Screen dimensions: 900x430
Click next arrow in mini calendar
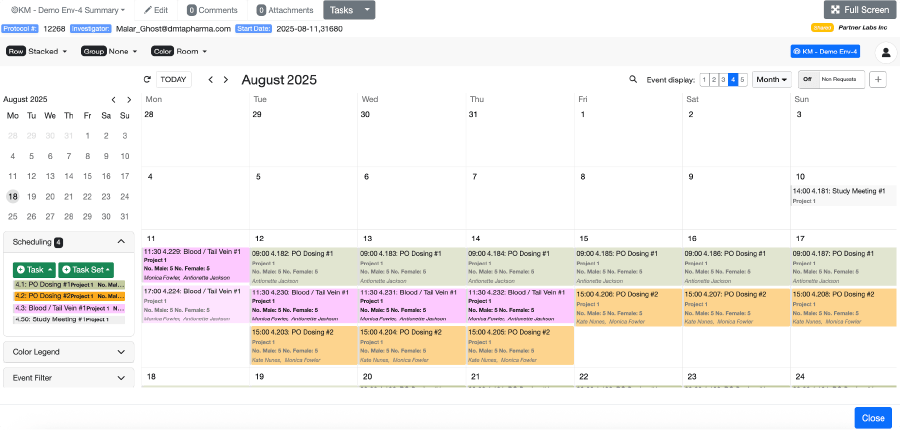pos(129,100)
